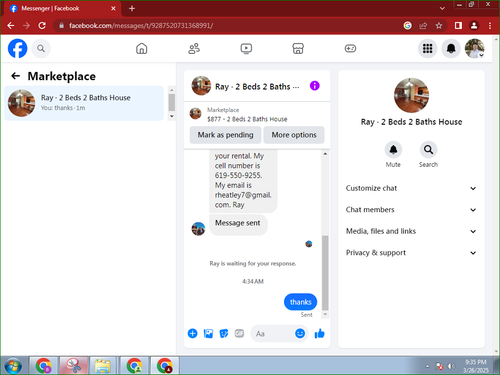
Task: Click the sender avatar beside Message sent
Action: [x=198, y=229]
